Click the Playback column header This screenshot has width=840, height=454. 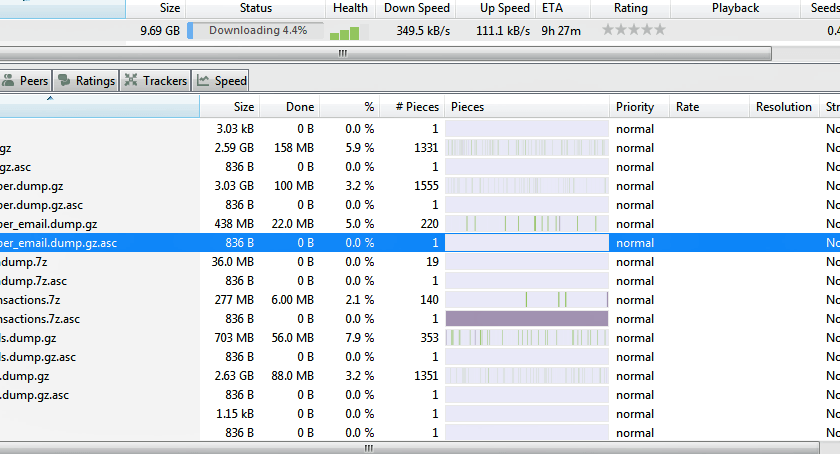735,8
